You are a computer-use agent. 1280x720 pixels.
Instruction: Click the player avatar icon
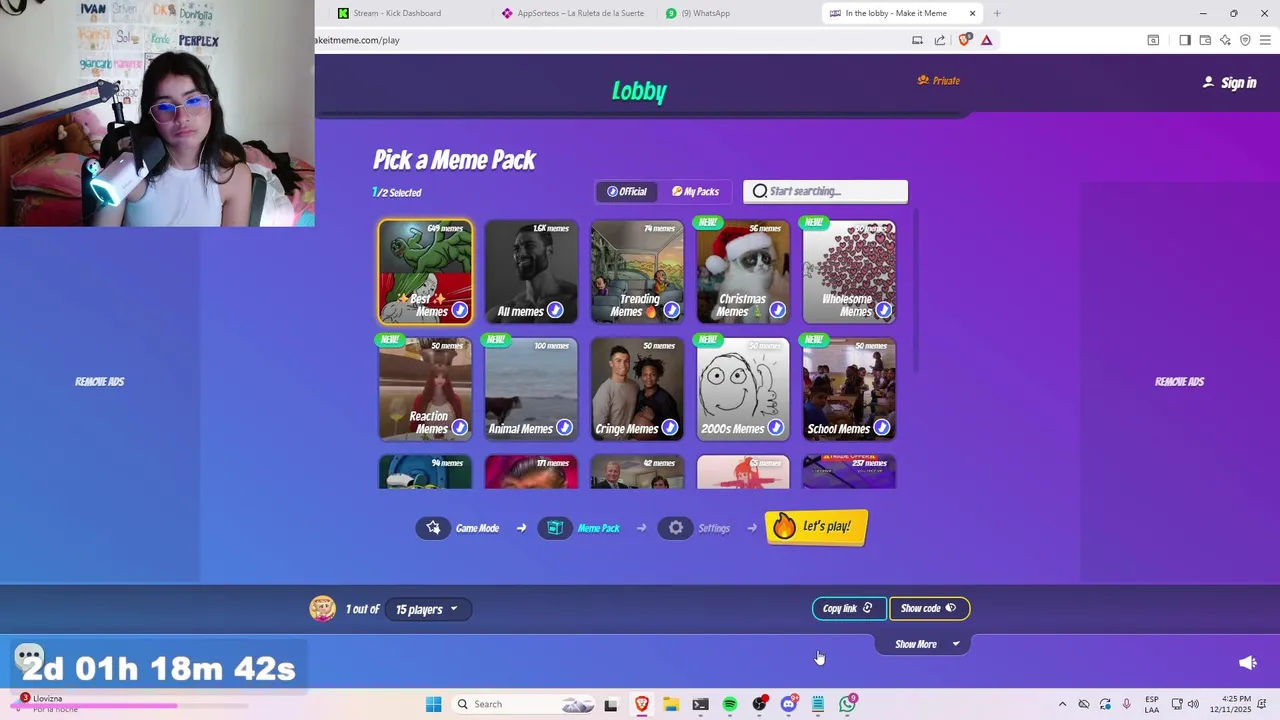pos(322,608)
